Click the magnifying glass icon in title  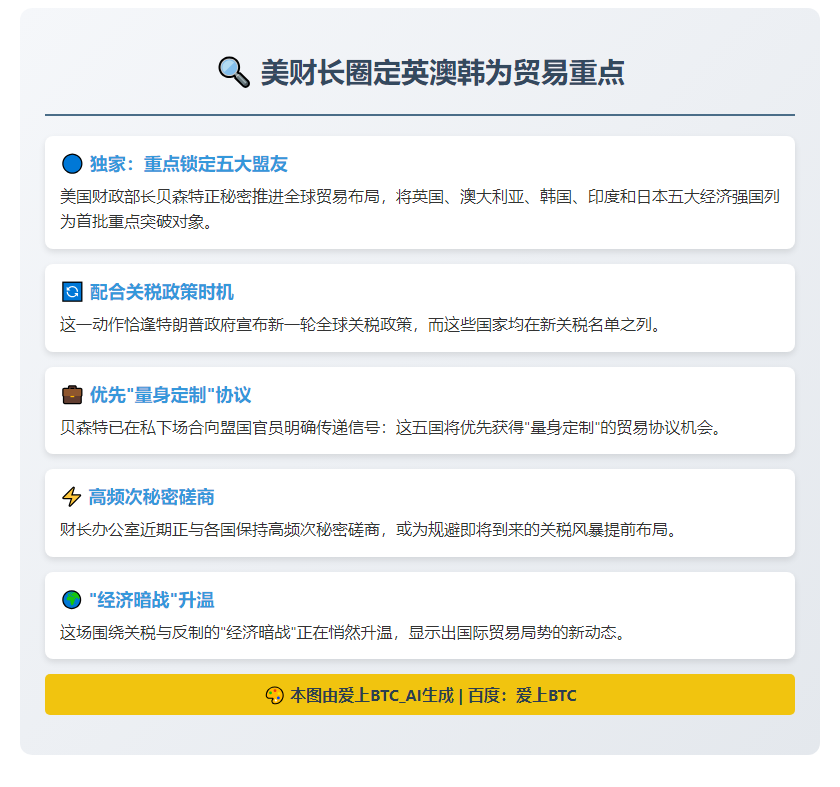(234, 72)
